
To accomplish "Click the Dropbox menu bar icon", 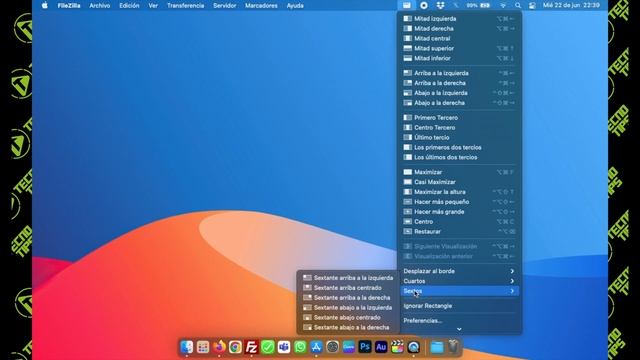I will point(440,5).
